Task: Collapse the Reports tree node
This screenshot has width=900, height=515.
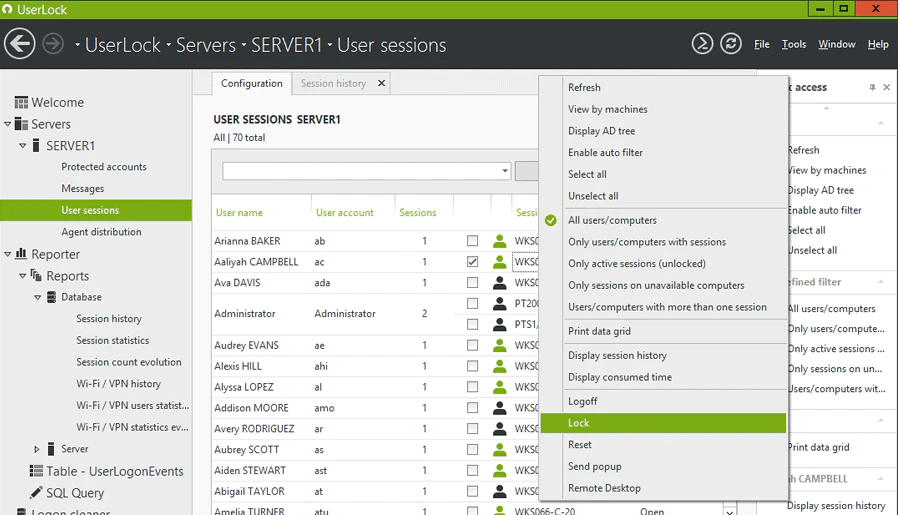Action: pyautogui.click(x=22, y=276)
